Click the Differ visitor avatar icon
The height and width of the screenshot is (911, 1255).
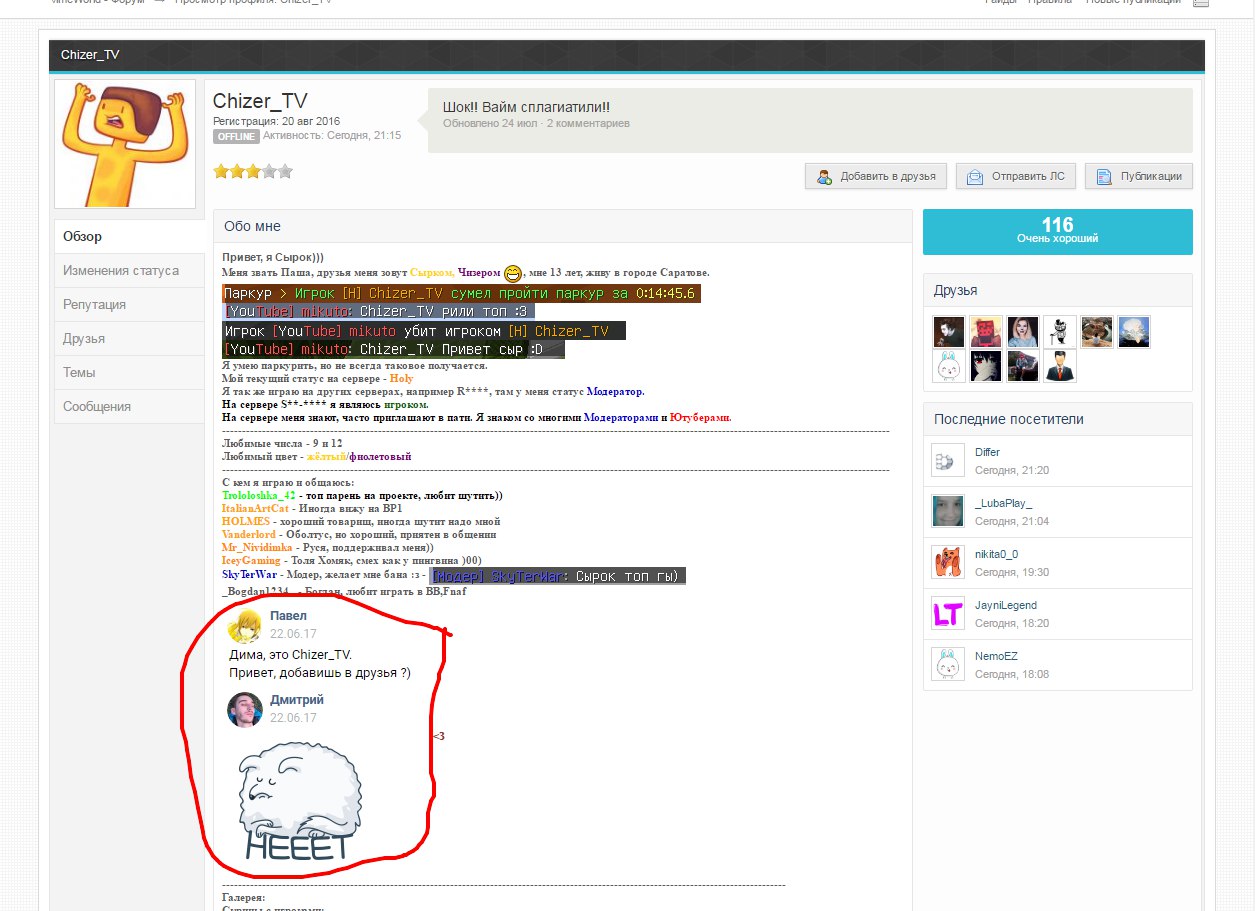point(947,460)
